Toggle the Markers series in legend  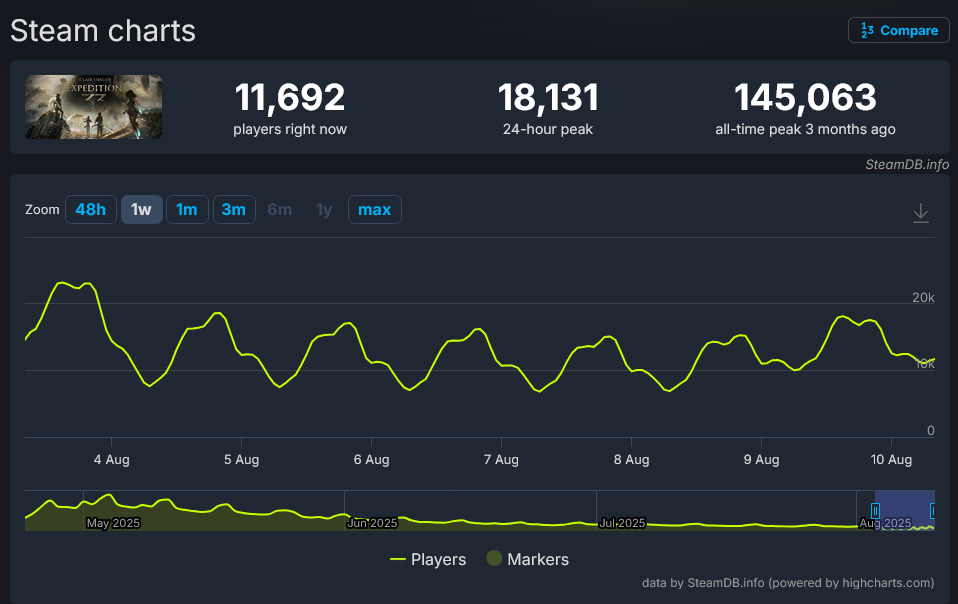click(528, 559)
